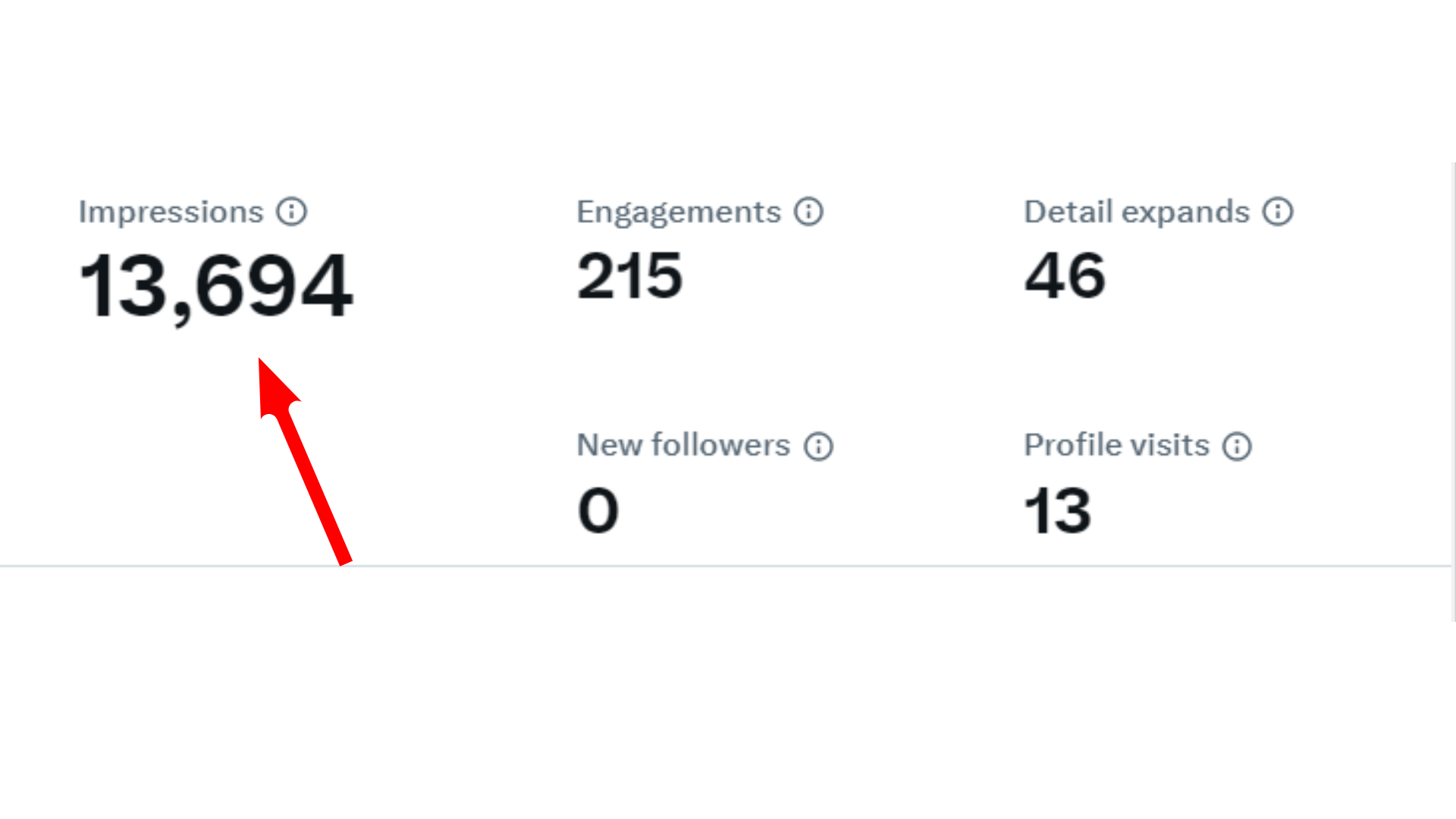Select the Detail expands value 46

[1063, 277]
